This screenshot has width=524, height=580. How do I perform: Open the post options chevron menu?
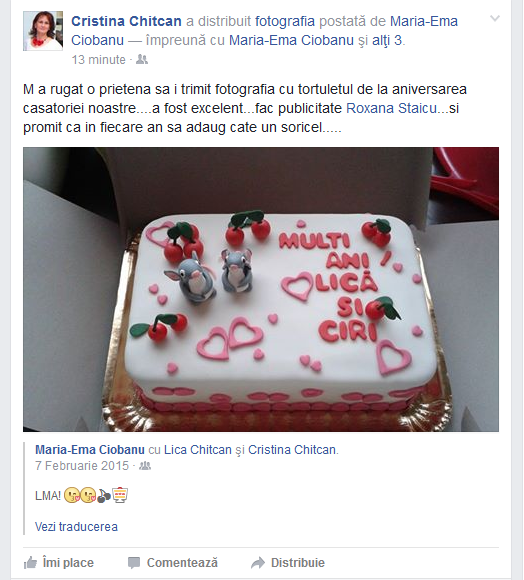[495, 18]
